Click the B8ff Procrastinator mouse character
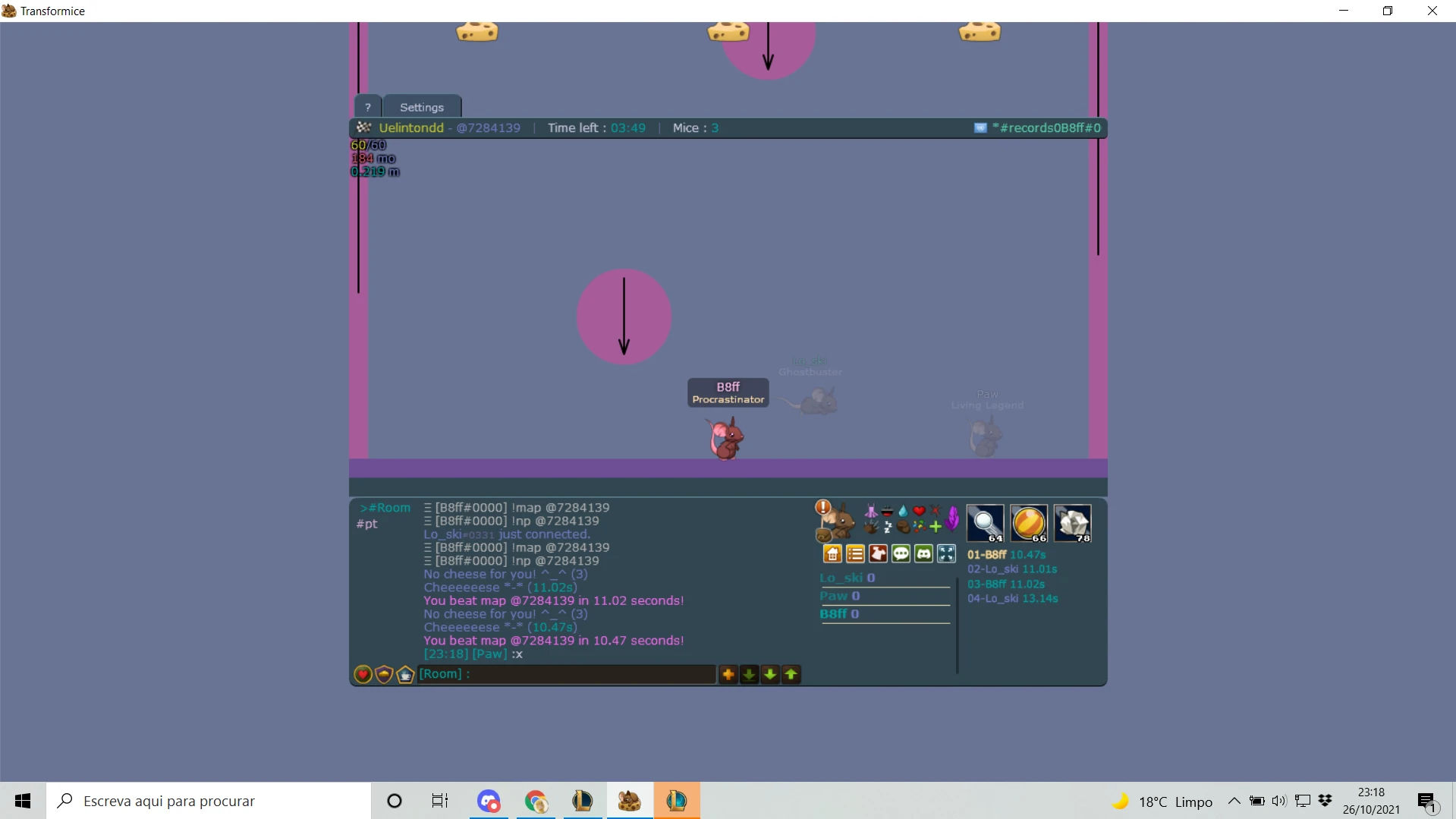 pos(725,439)
